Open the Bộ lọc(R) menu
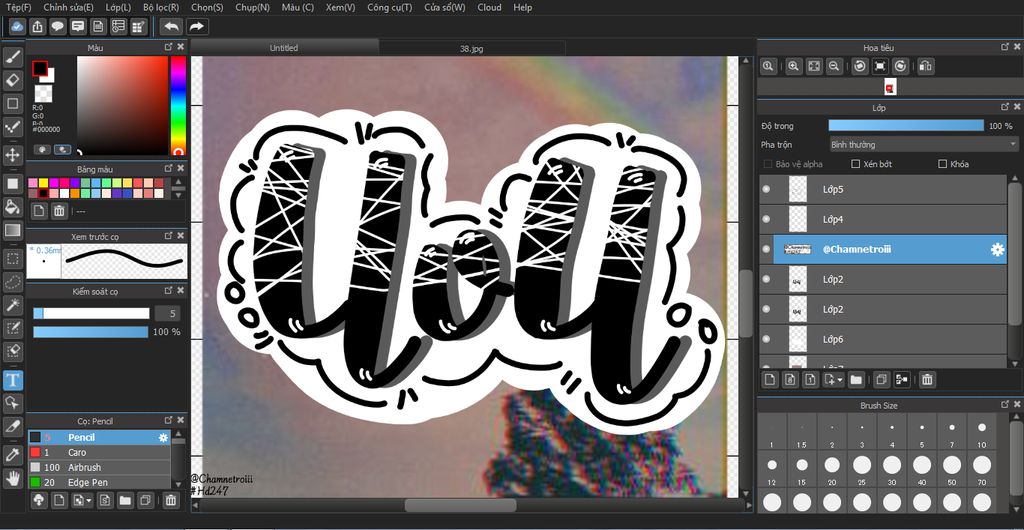Screen dimensions: 1024x530 tap(161, 7)
